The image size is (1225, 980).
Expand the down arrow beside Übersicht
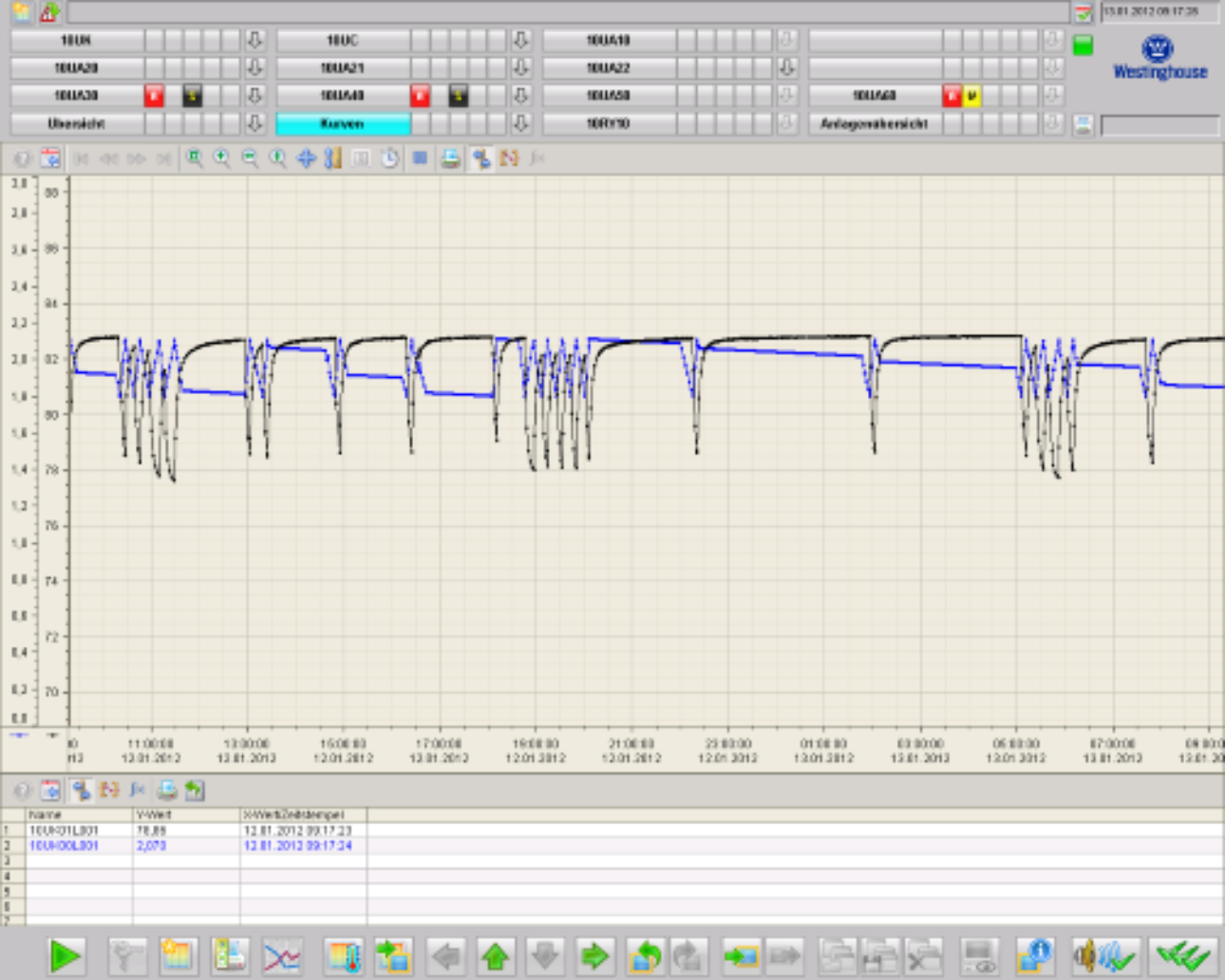pos(254,123)
